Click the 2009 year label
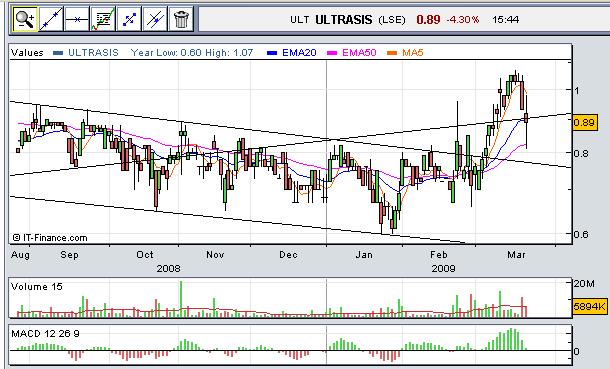 (443, 268)
